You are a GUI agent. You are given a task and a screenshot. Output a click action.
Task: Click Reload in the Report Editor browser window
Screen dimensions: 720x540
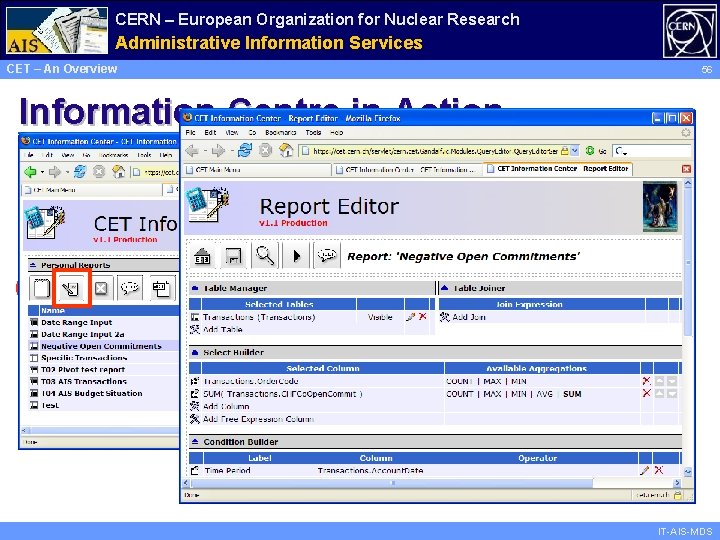pyautogui.click(x=245, y=150)
